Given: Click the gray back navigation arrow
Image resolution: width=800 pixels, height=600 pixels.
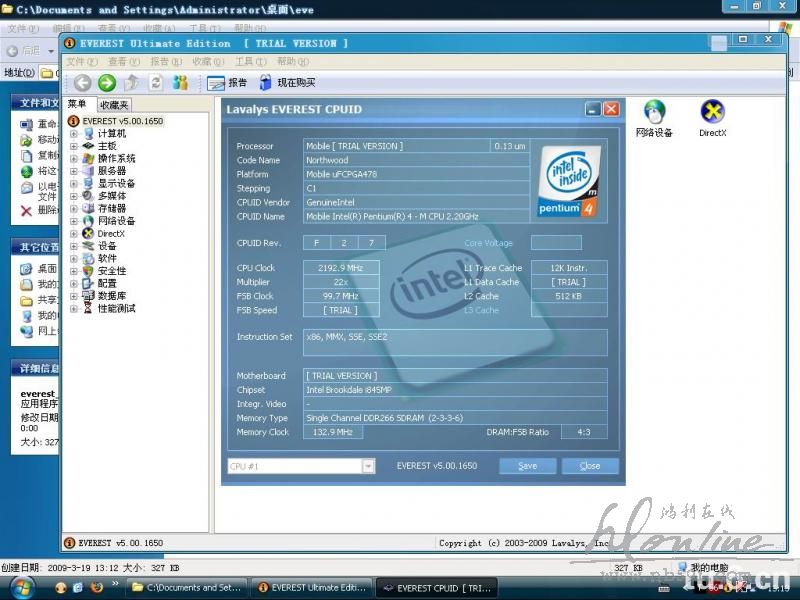Looking at the screenshot, I should click(82, 83).
